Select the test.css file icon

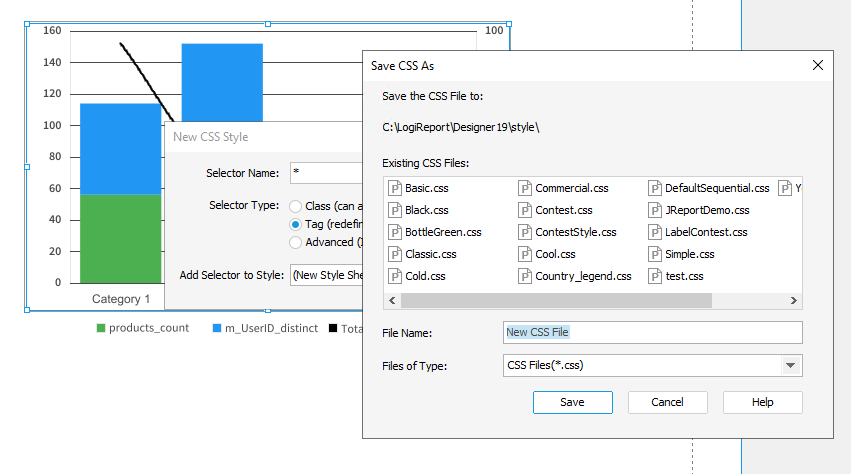click(x=655, y=276)
